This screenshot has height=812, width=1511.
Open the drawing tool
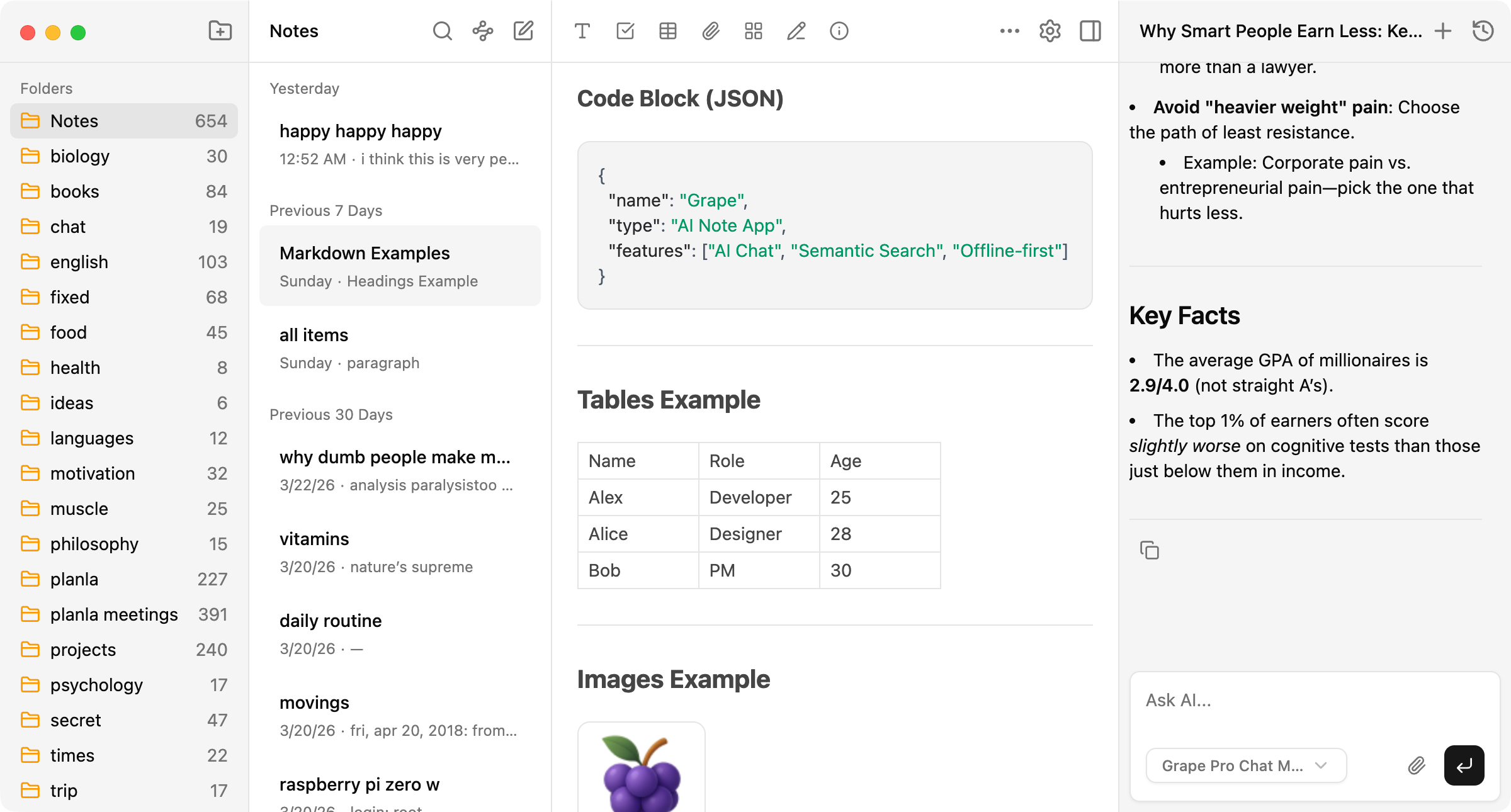tap(796, 30)
